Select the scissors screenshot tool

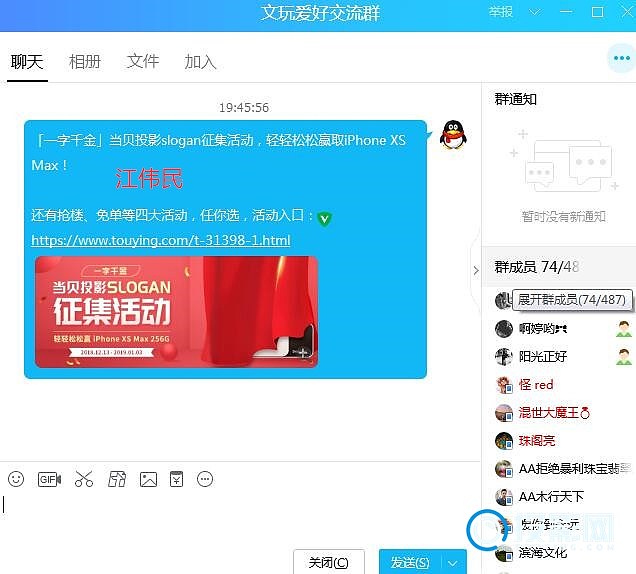coord(84,479)
